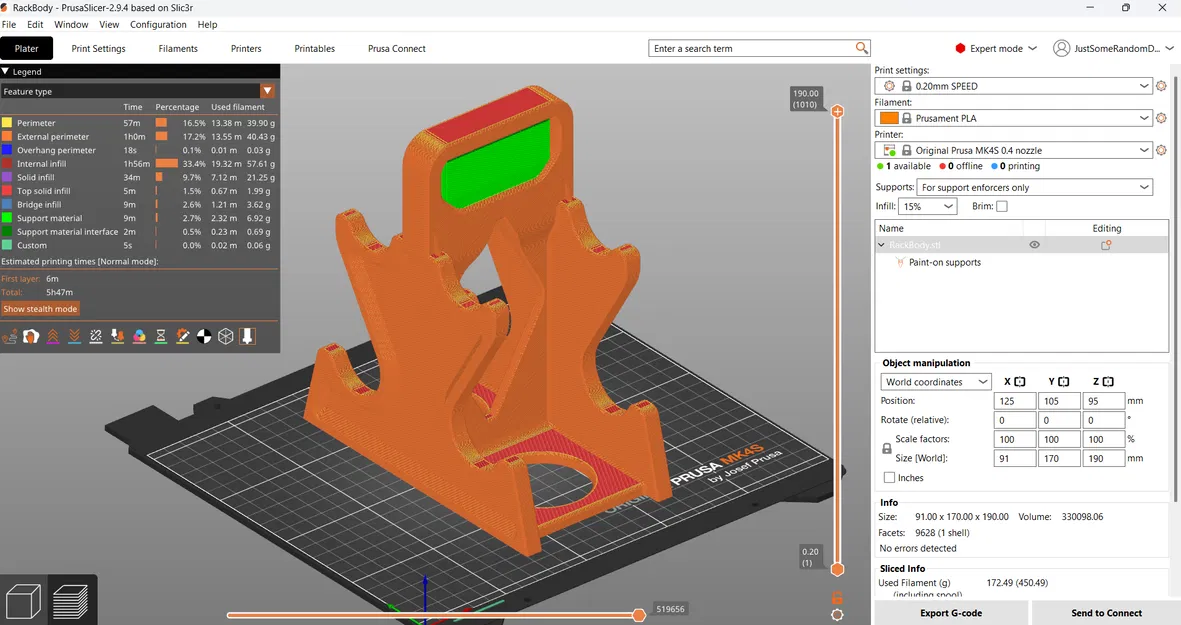Switch to sliced layers preview icon
The image size is (1181, 625).
click(72, 601)
